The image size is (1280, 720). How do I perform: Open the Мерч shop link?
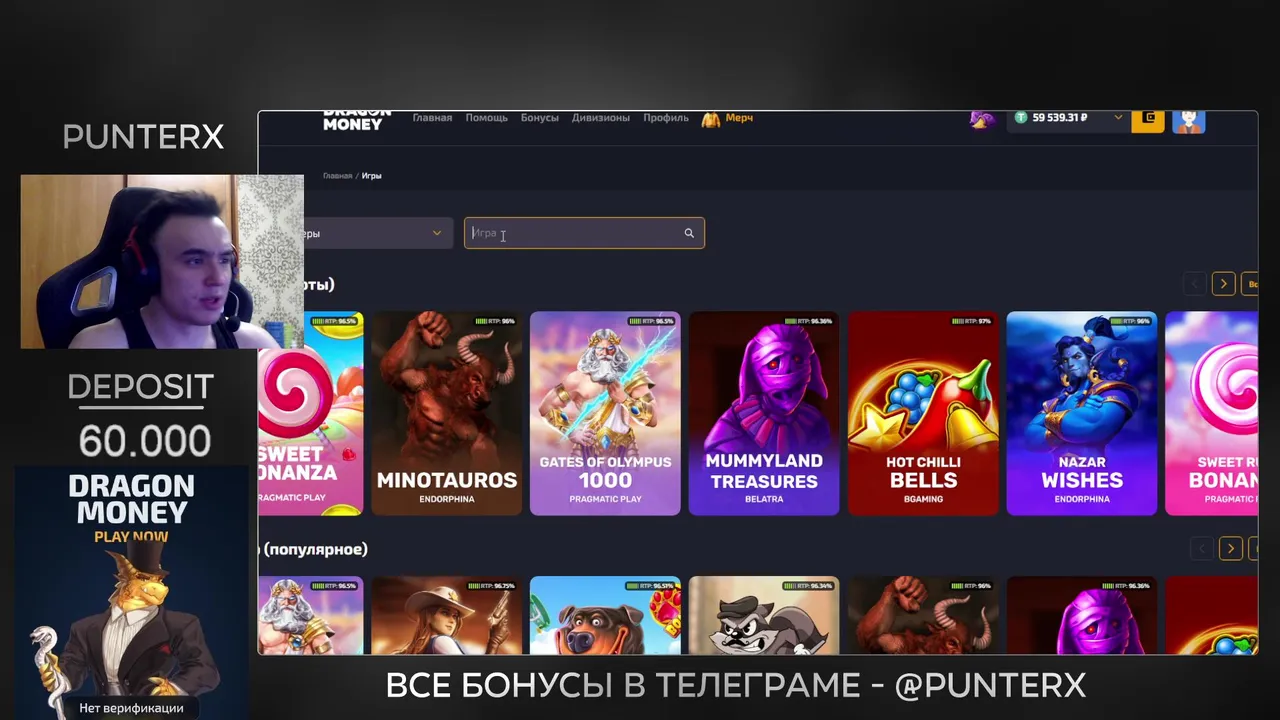(x=739, y=118)
